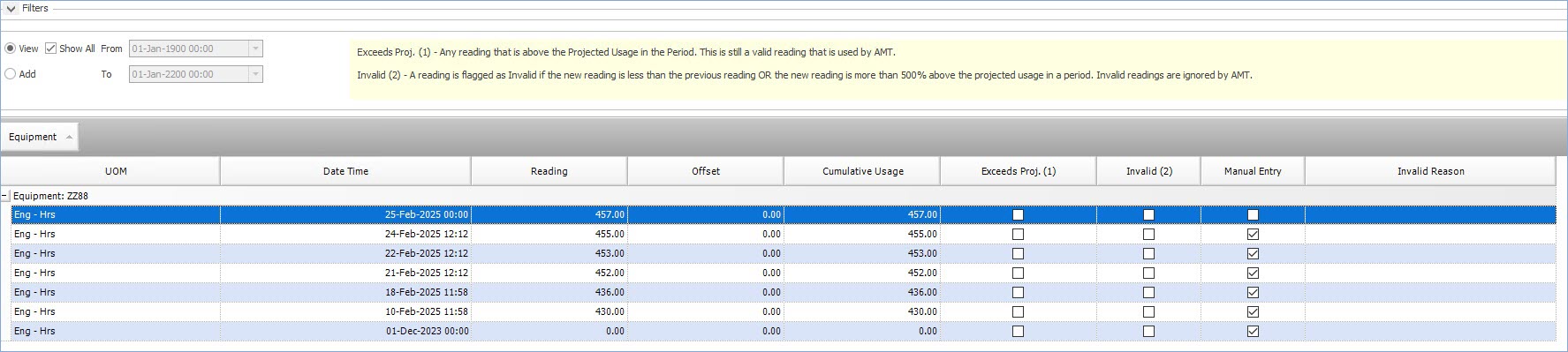
Task: Tick Exceeds Proj. checkbox for 10-Feb-2025 row
Action: [x=1018, y=311]
